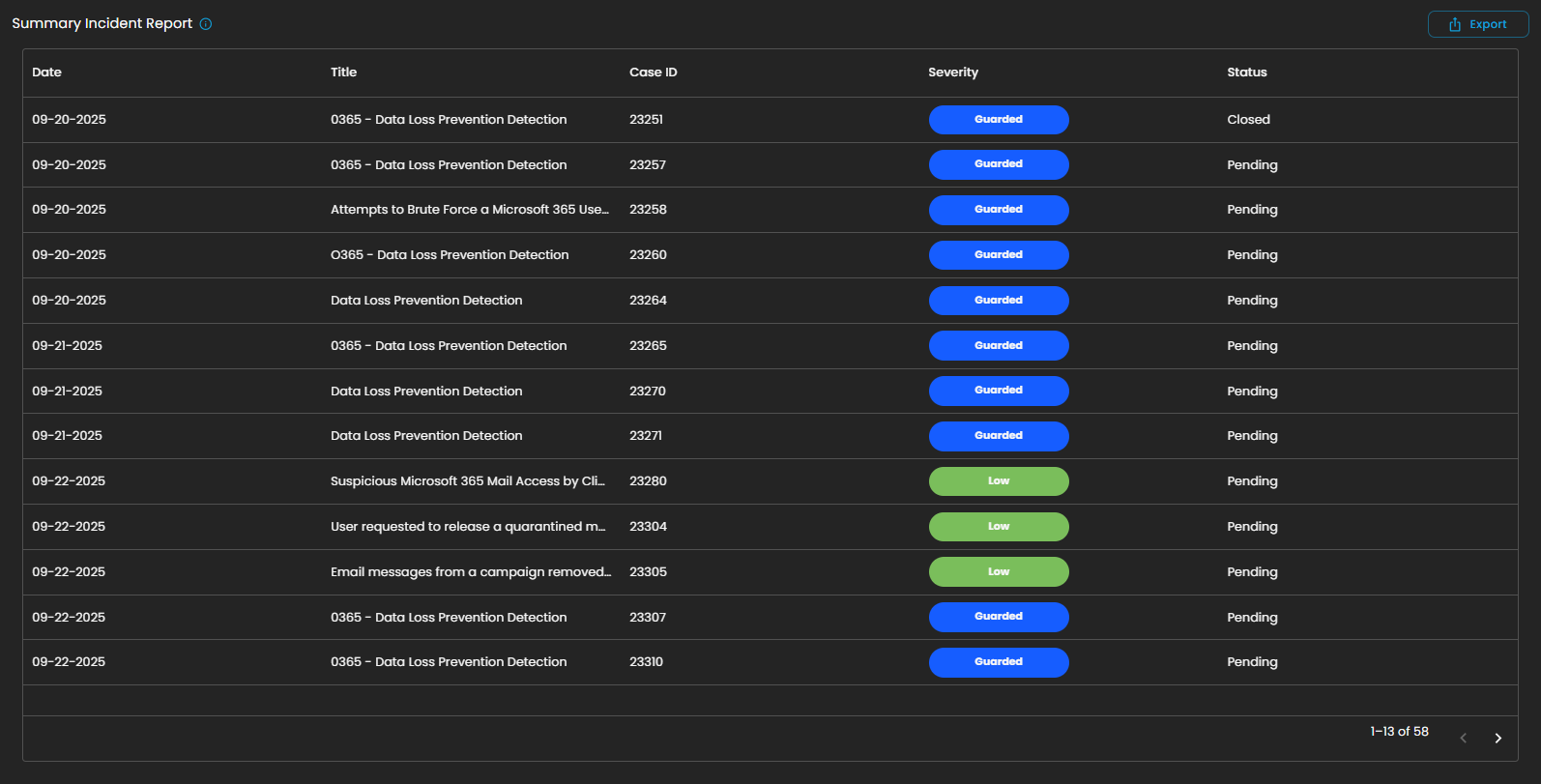Click the previous page arrow

pyautogui.click(x=1463, y=739)
